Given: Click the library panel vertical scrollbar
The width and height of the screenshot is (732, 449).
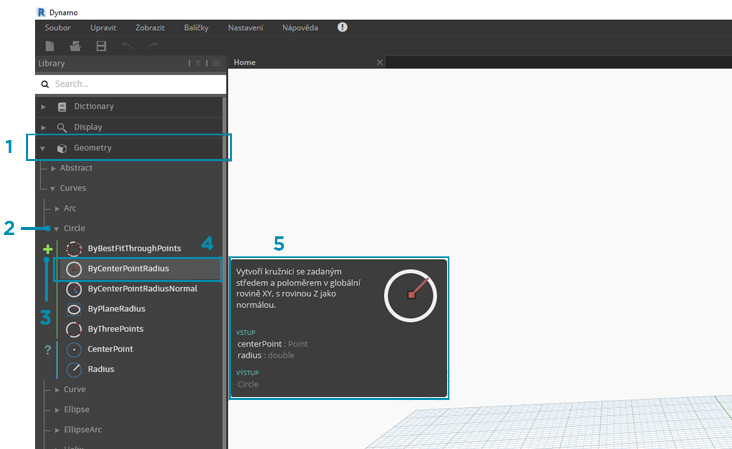Looking at the screenshot, I should (x=225, y=273).
